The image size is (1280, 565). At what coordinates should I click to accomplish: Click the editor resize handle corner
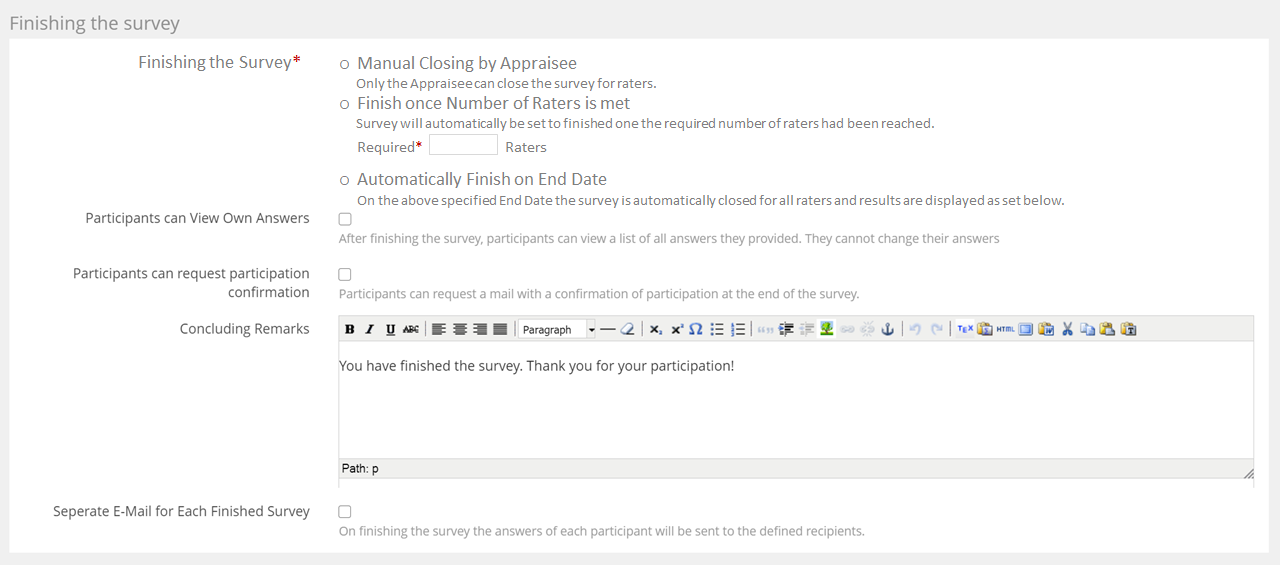tap(1247, 473)
